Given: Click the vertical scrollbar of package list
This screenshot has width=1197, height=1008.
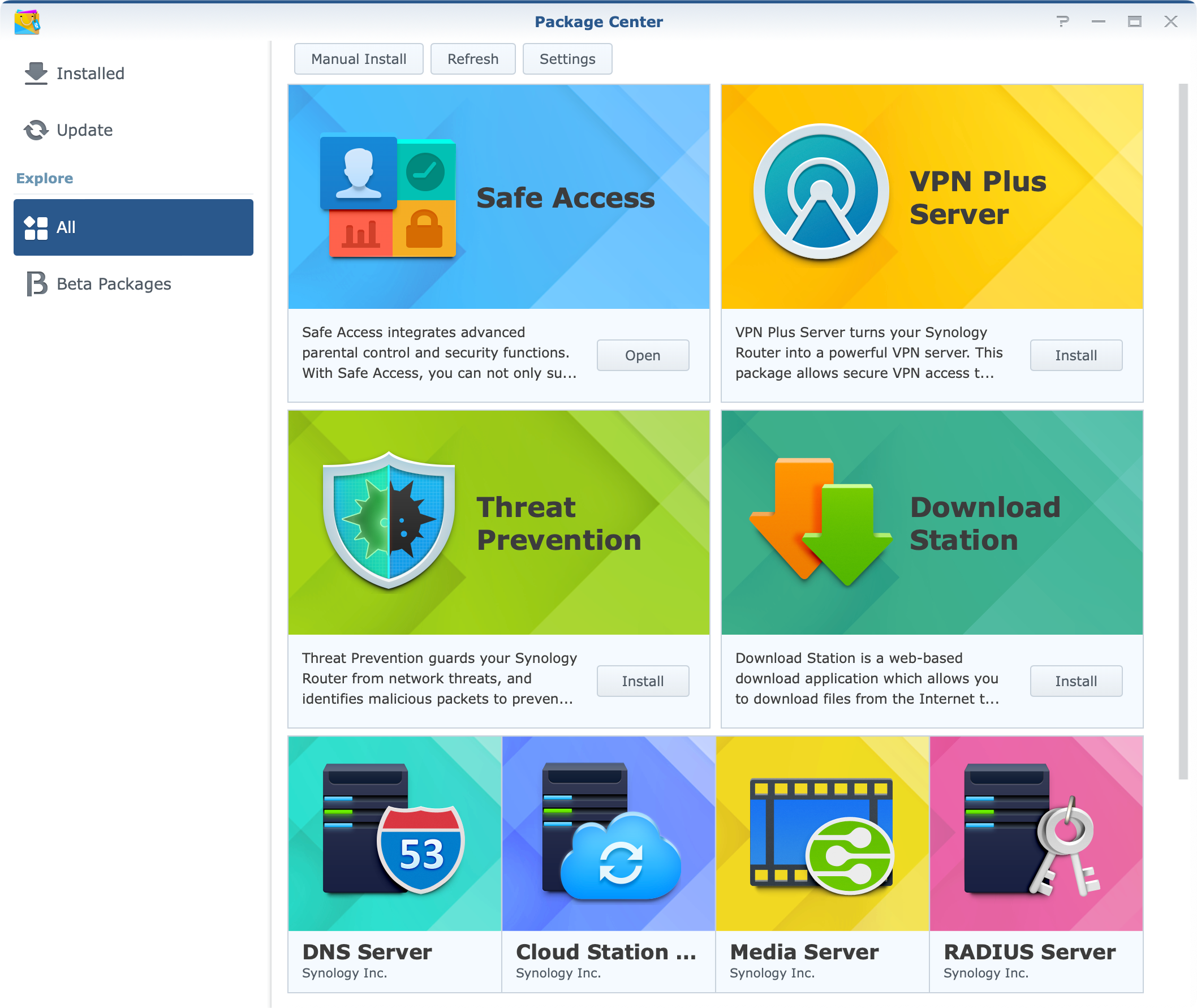Looking at the screenshot, I should pyautogui.click(x=1183, y=432).
